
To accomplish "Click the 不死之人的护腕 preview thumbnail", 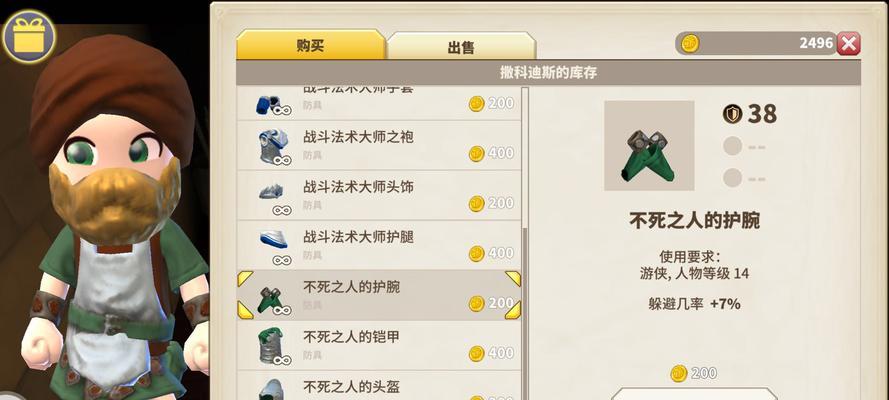I will click(x=649, y=146).
